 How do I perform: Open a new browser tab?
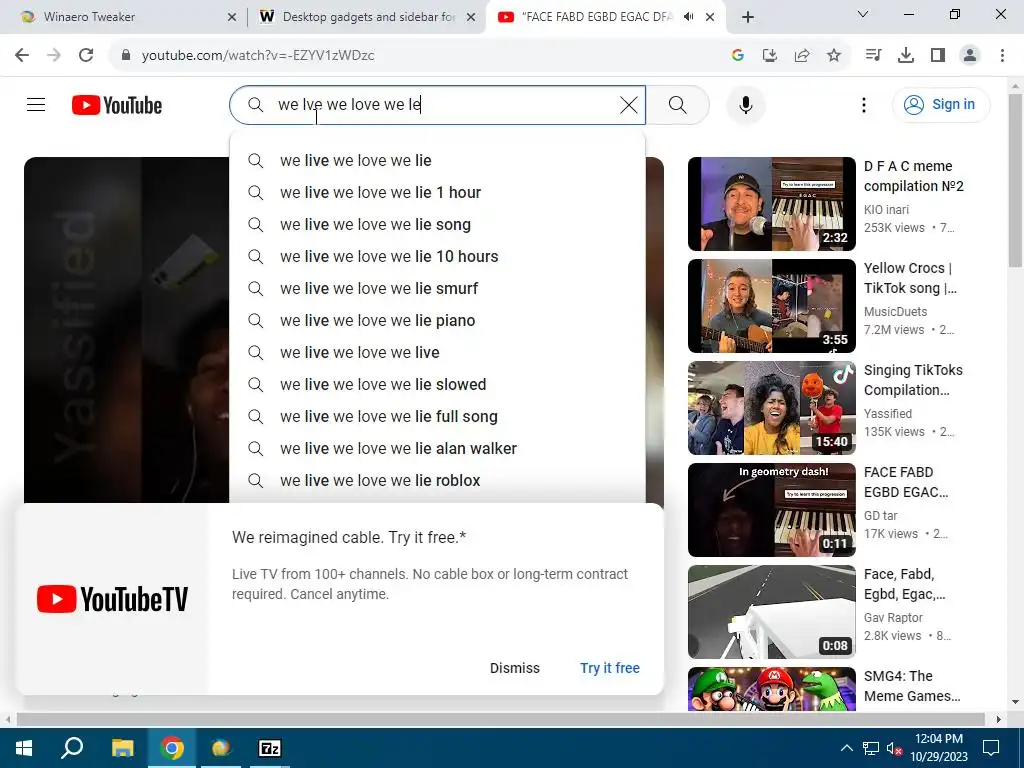tap(748, 17)
